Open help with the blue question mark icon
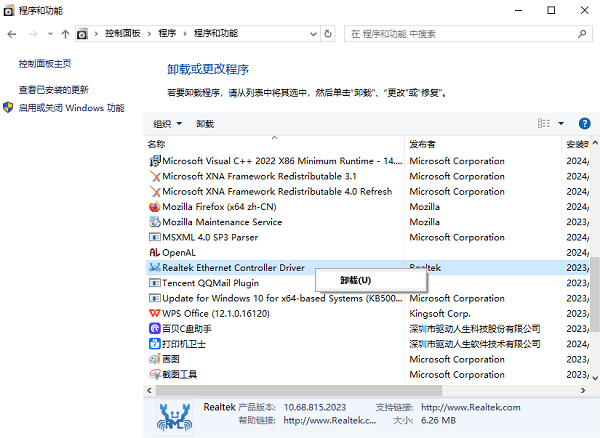The image size is (600, 438). [x=584, y=124]
